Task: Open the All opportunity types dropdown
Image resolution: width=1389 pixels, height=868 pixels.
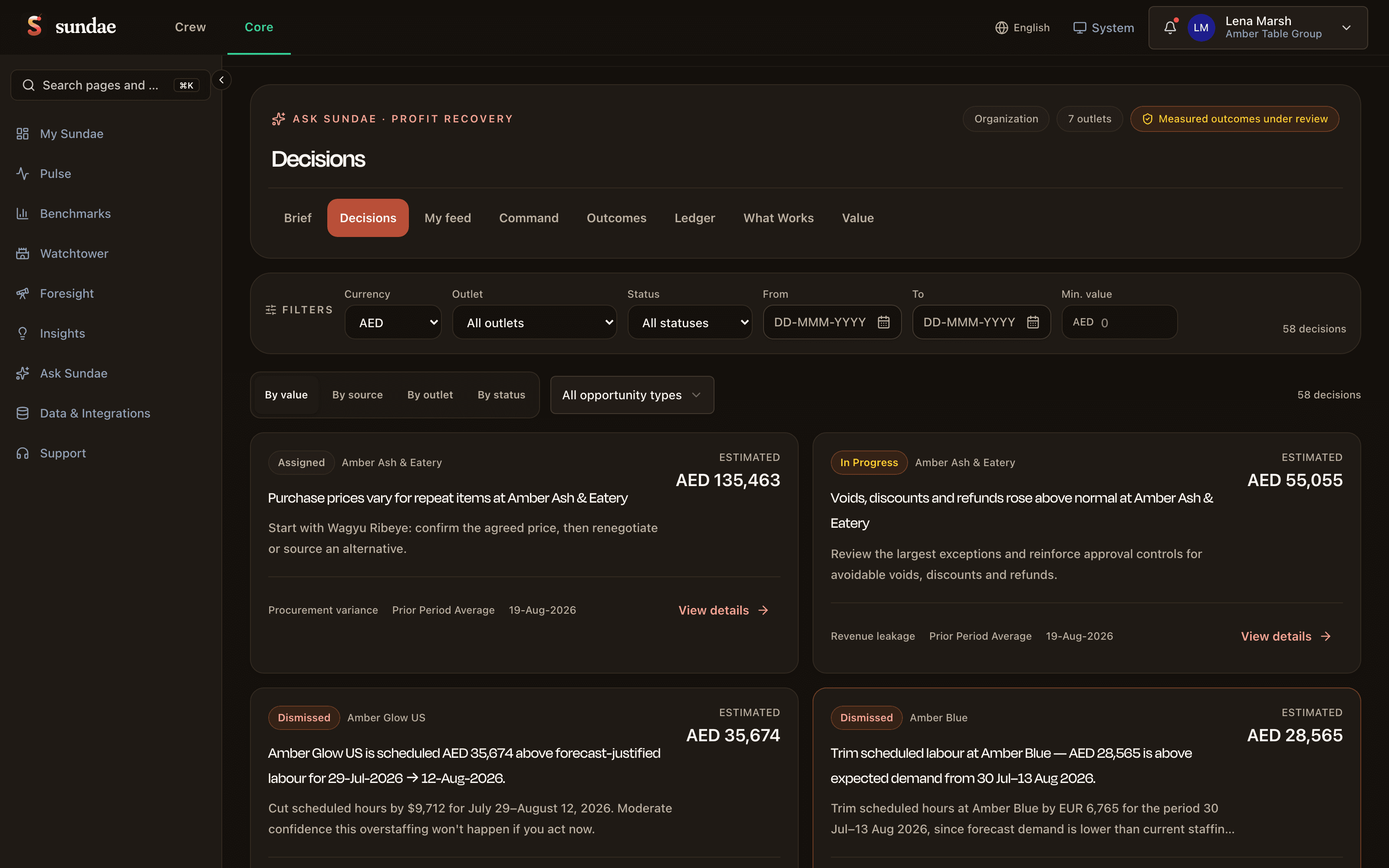Action: pos(632,395)
